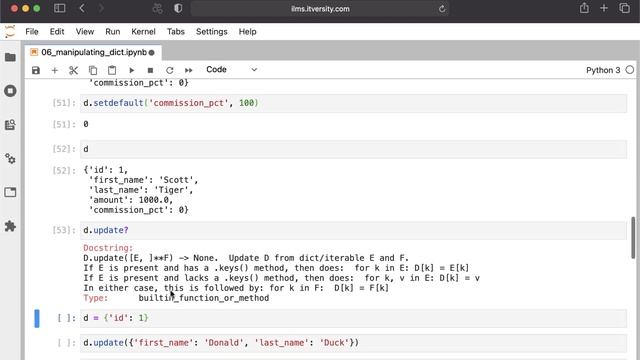Click the 'builtin_function_or_method' type text

(x=204, y=298)
